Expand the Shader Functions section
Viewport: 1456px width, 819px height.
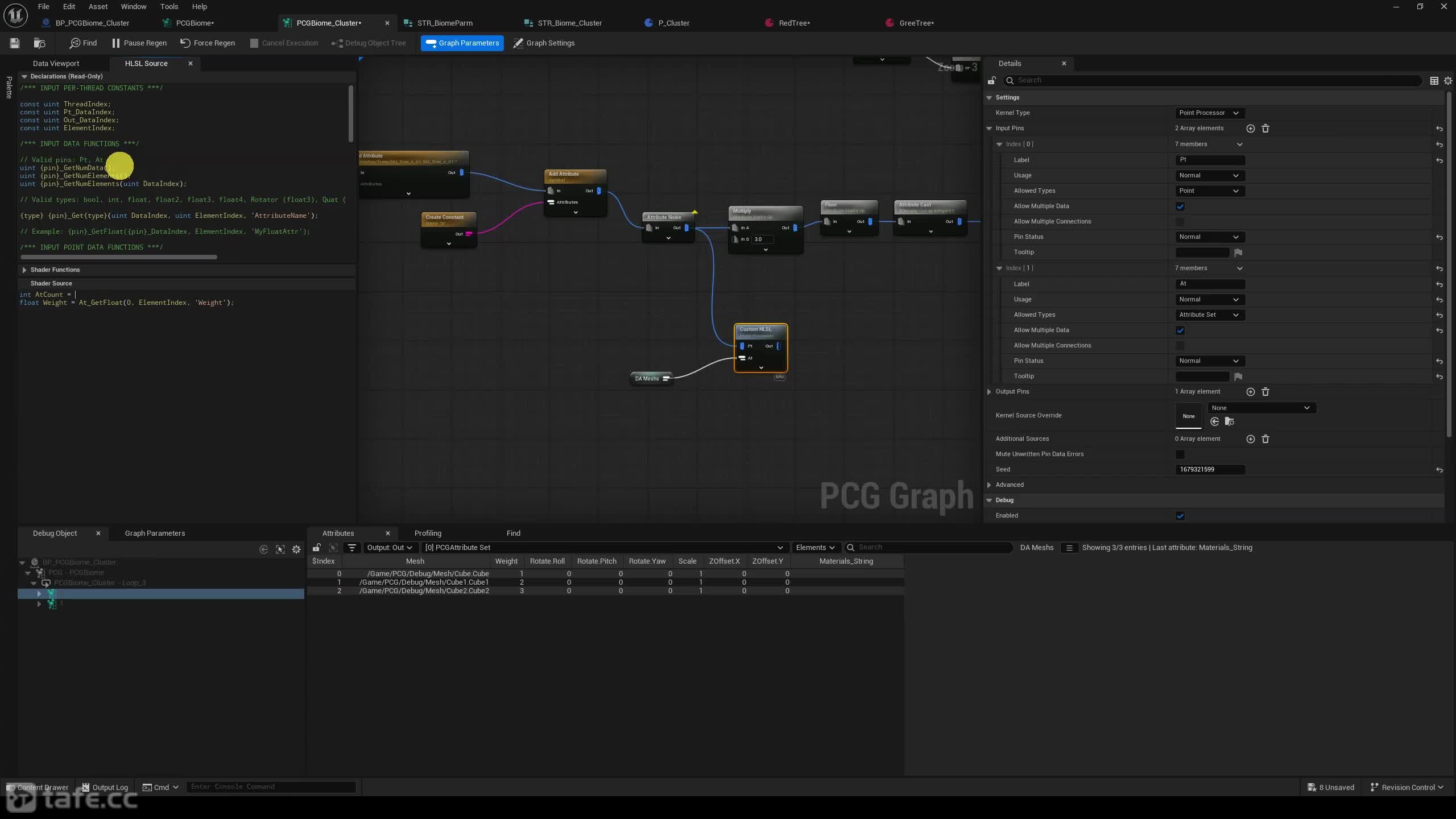pos(24,270)
